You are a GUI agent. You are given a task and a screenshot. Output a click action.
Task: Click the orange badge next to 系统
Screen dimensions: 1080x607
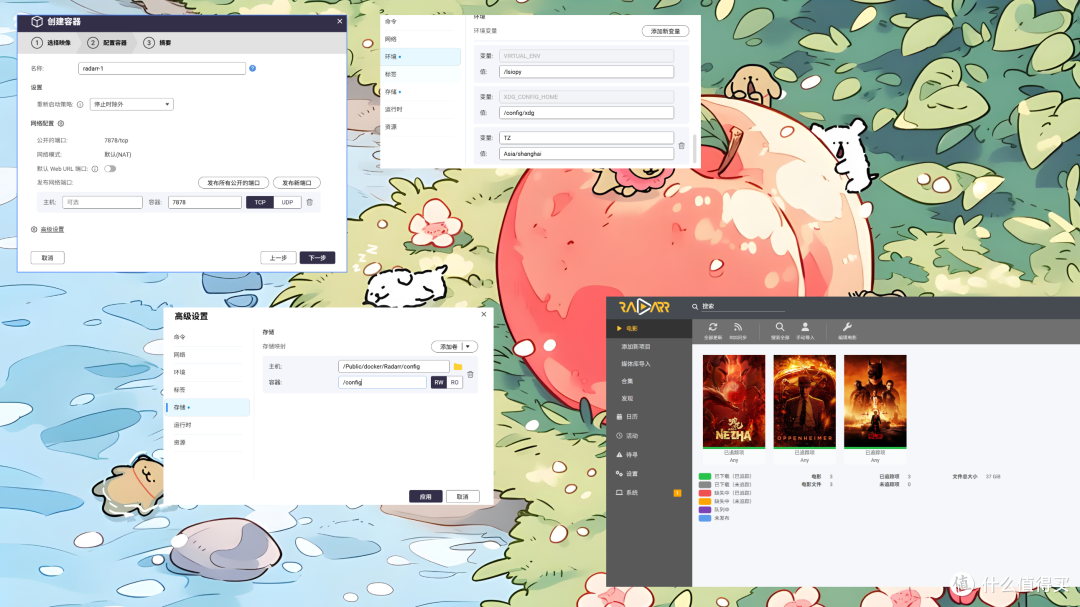pyautogui.click(x=677, y=493)
